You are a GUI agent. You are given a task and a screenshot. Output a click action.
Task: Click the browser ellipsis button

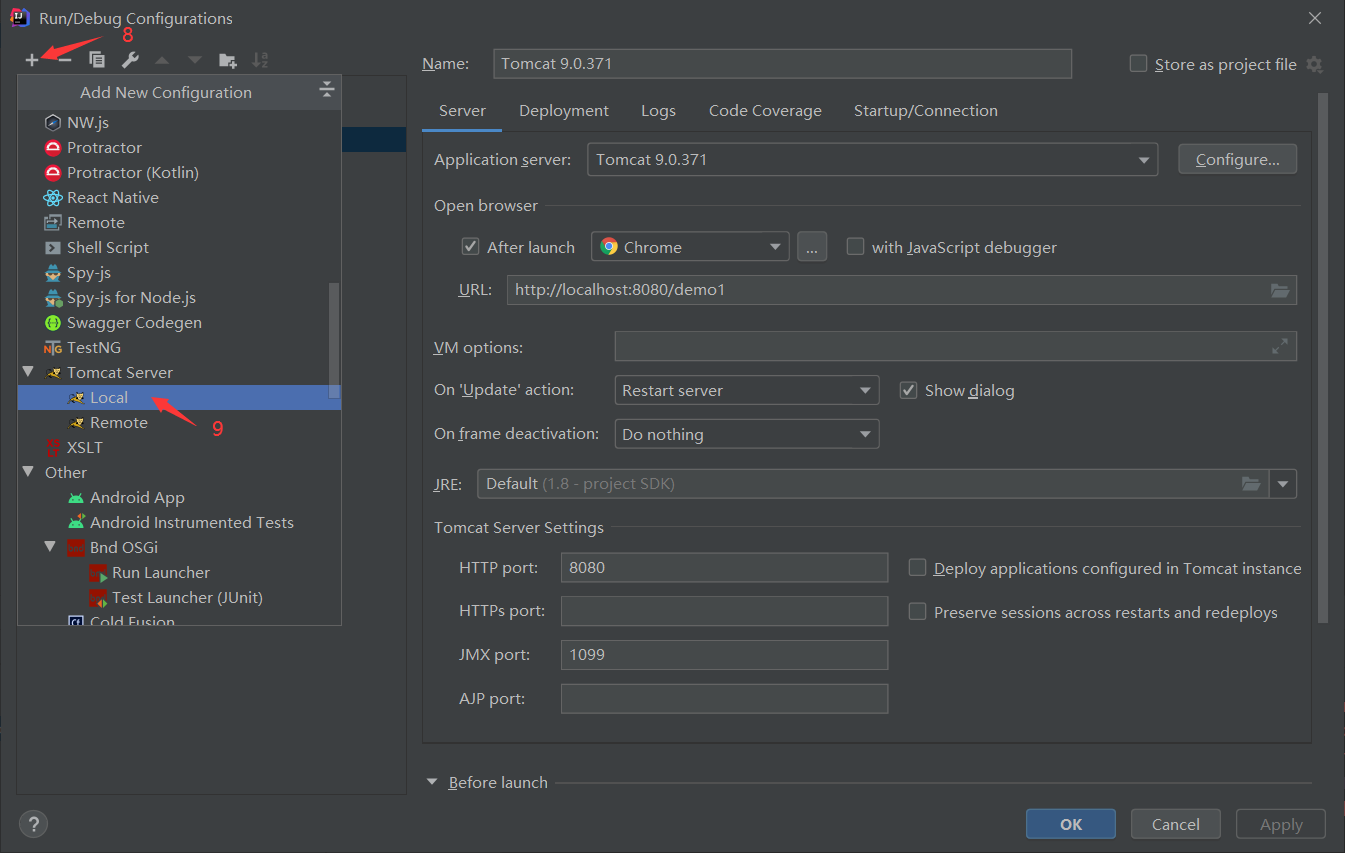click(812, 247)
